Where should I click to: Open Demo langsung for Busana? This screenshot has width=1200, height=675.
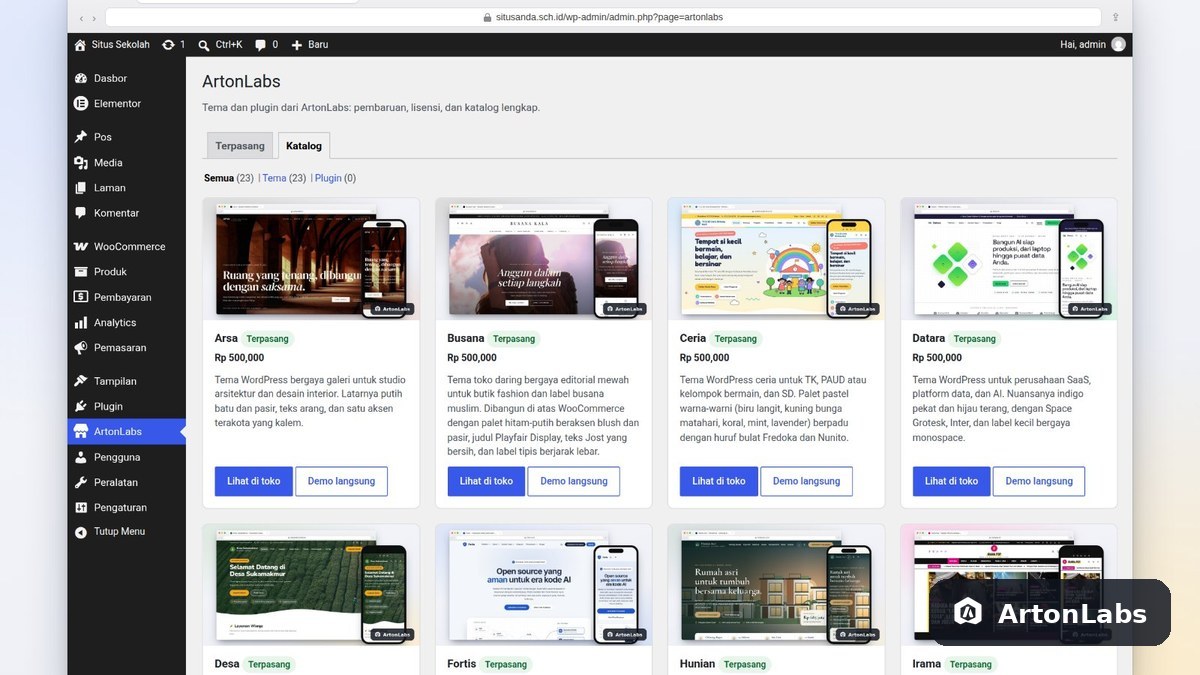coord(574,481)
